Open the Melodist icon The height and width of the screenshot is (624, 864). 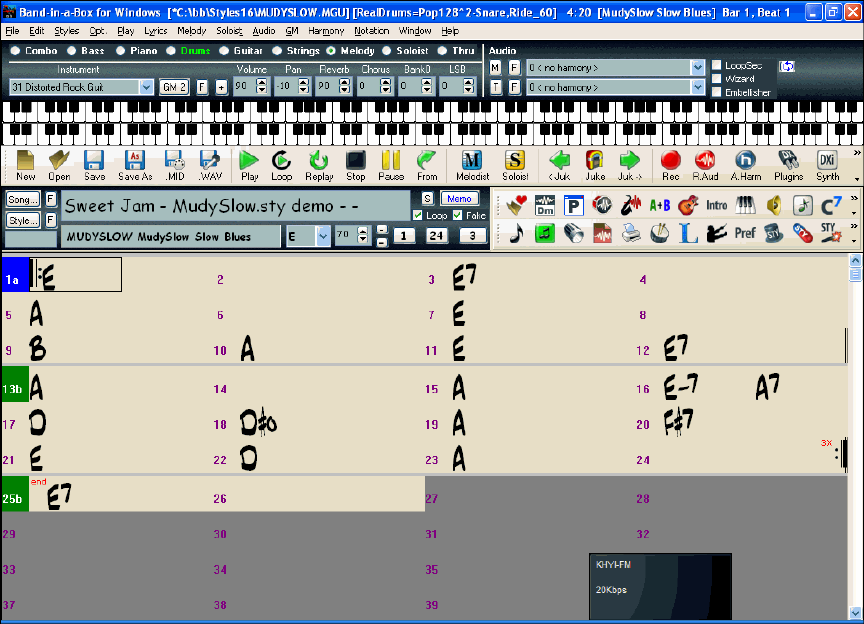tap(472, 165)
